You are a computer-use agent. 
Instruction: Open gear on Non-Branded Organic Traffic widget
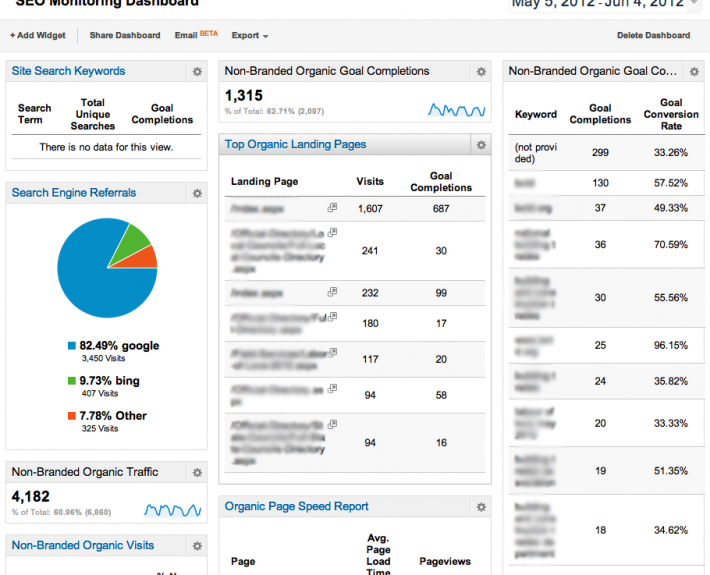tap(197, 473)
